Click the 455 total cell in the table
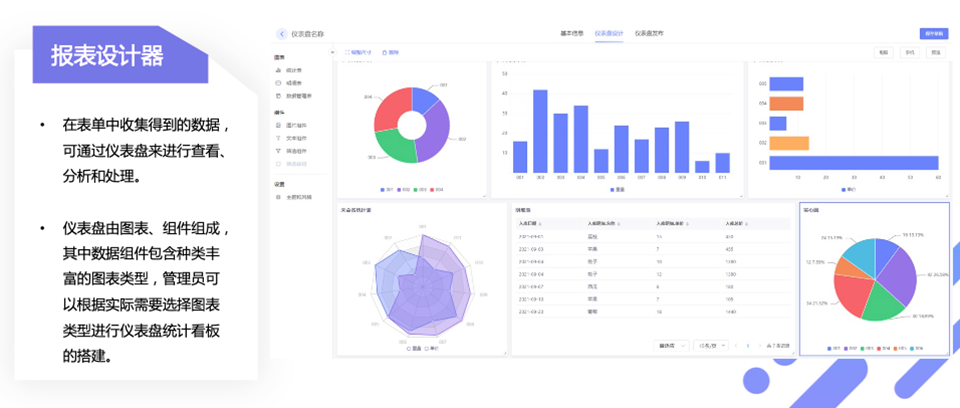 point(729,249)
